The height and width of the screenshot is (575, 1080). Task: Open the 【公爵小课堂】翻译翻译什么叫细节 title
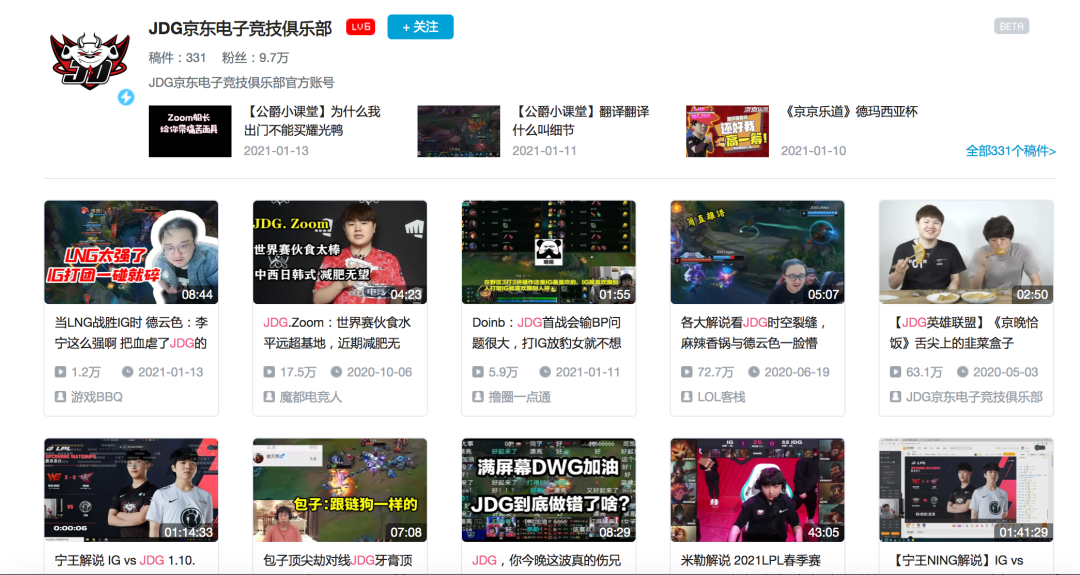pyautogui.click(x=581, y=121)
